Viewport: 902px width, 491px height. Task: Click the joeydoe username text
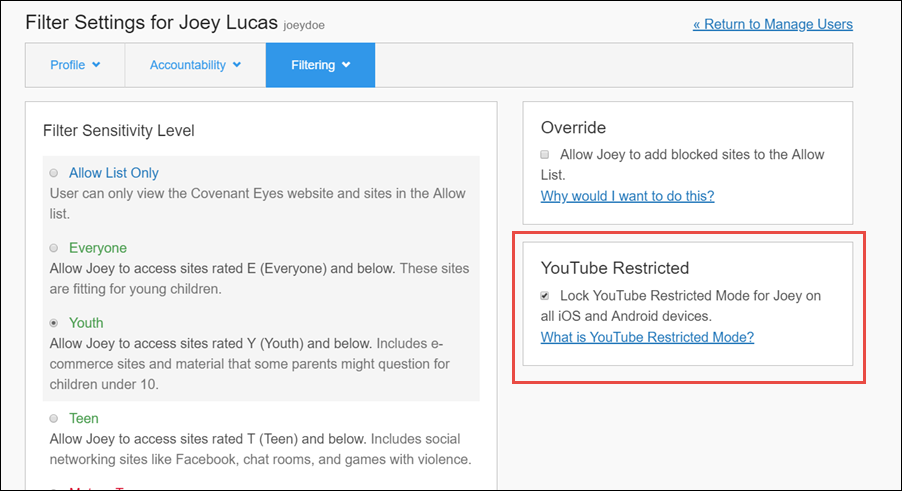click(304, 25)
